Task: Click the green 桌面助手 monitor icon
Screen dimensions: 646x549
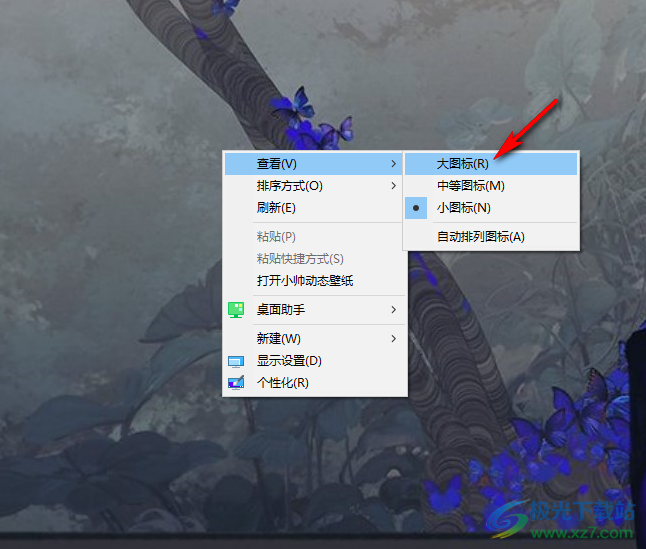Action: 236,310
